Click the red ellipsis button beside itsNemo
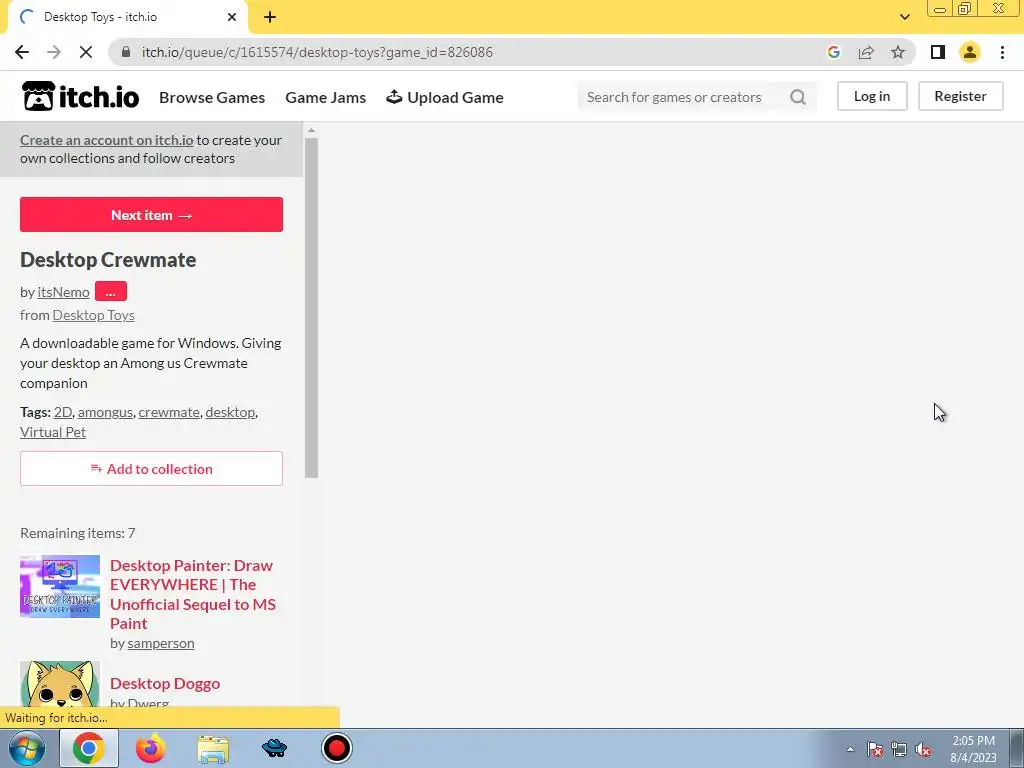The width and height of the screenshot is (1024, 768). pos(110,291)
